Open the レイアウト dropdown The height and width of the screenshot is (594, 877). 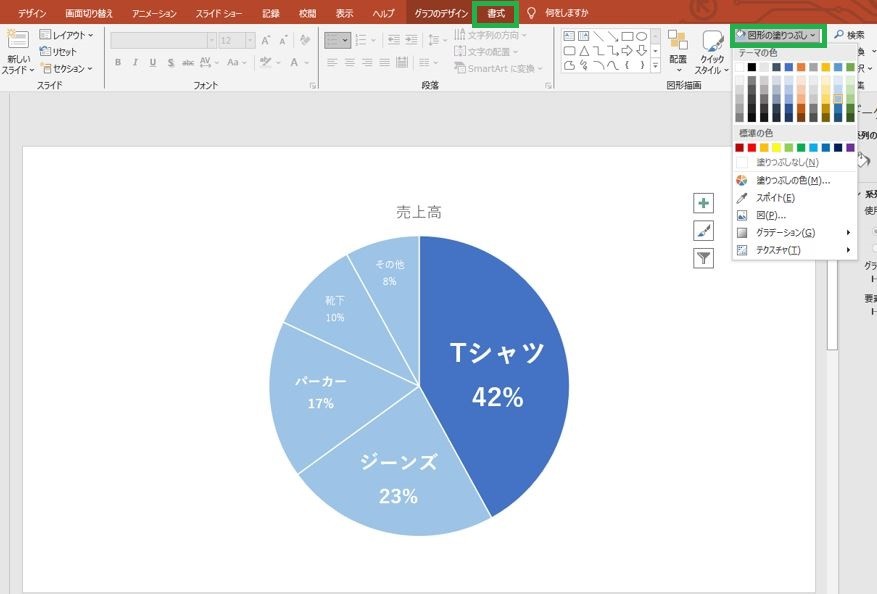(67, 35)
